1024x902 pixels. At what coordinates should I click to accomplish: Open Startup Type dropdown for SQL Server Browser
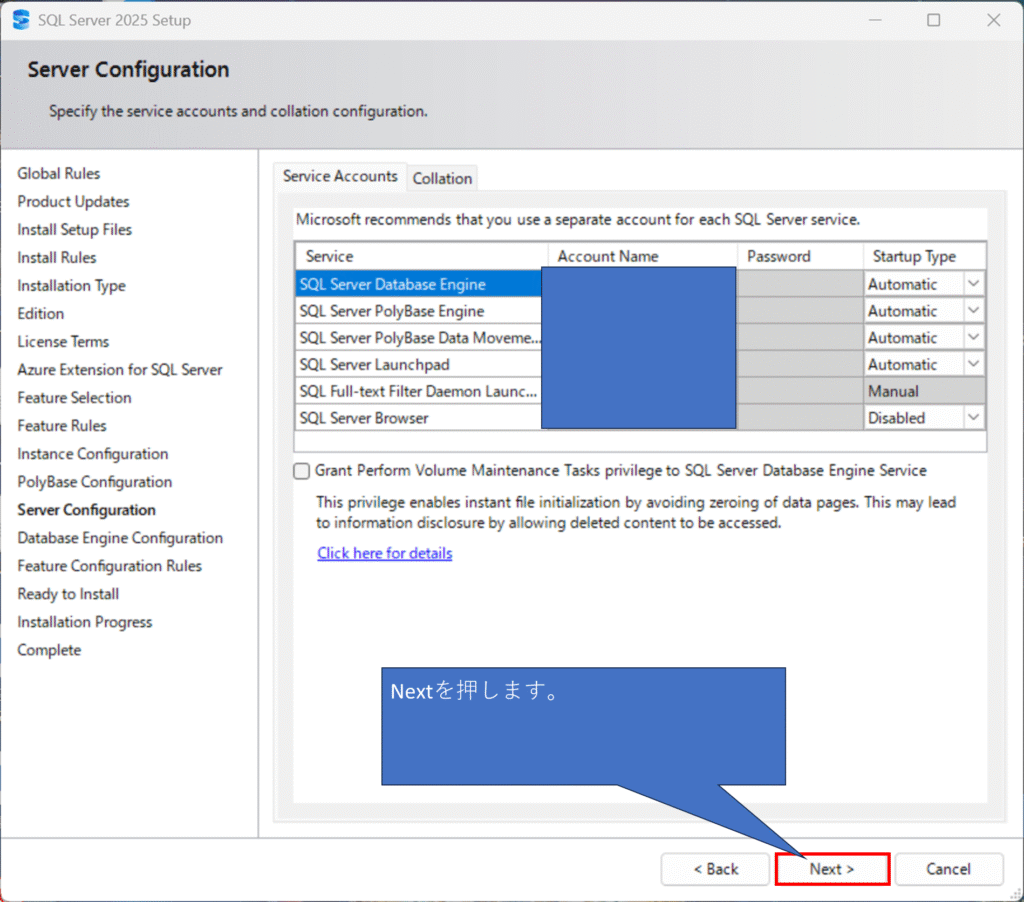973,418
